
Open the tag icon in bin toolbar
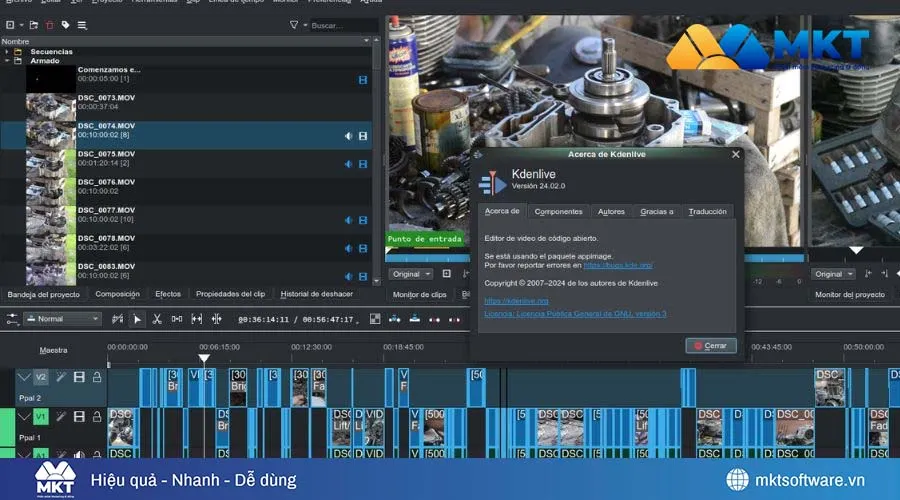click(x=66, y=24)
